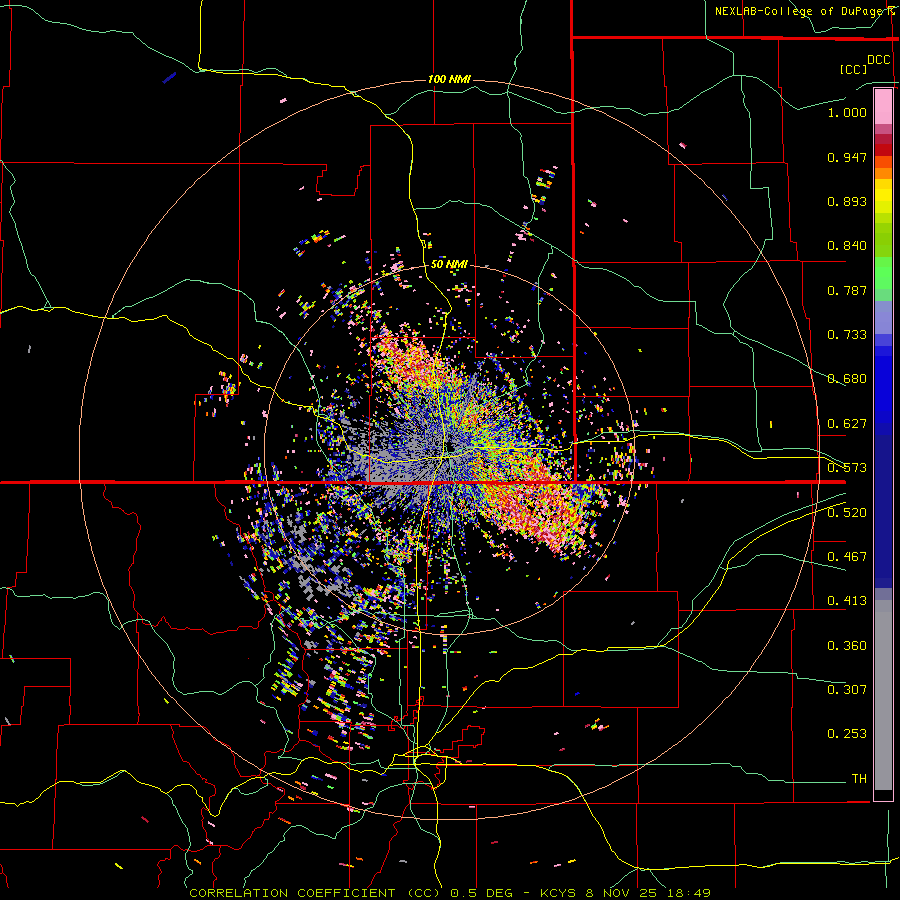Click the 100 NMI range ring label
The height and width of the screenshot is (900, 900).
click(x=449, y=79)
